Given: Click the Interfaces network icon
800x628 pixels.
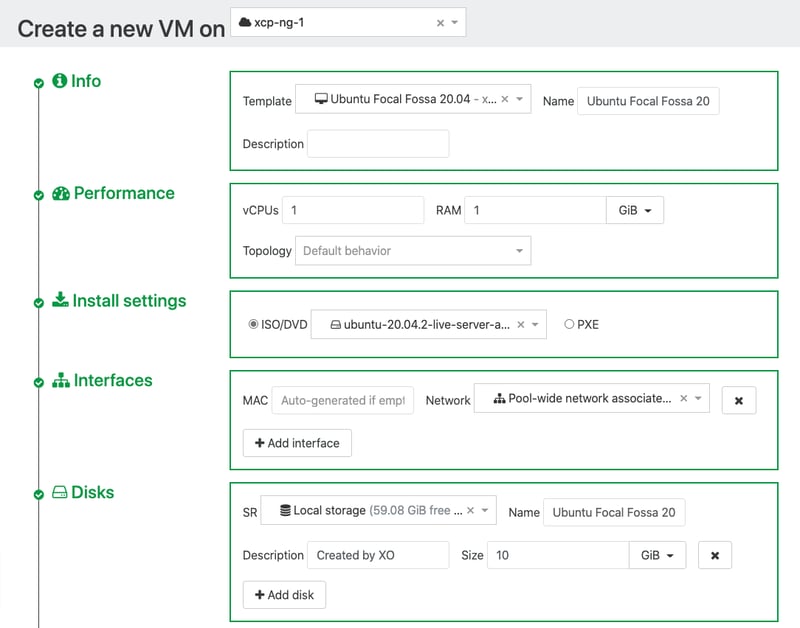Looking at the screenshot, I should point(60,381).
